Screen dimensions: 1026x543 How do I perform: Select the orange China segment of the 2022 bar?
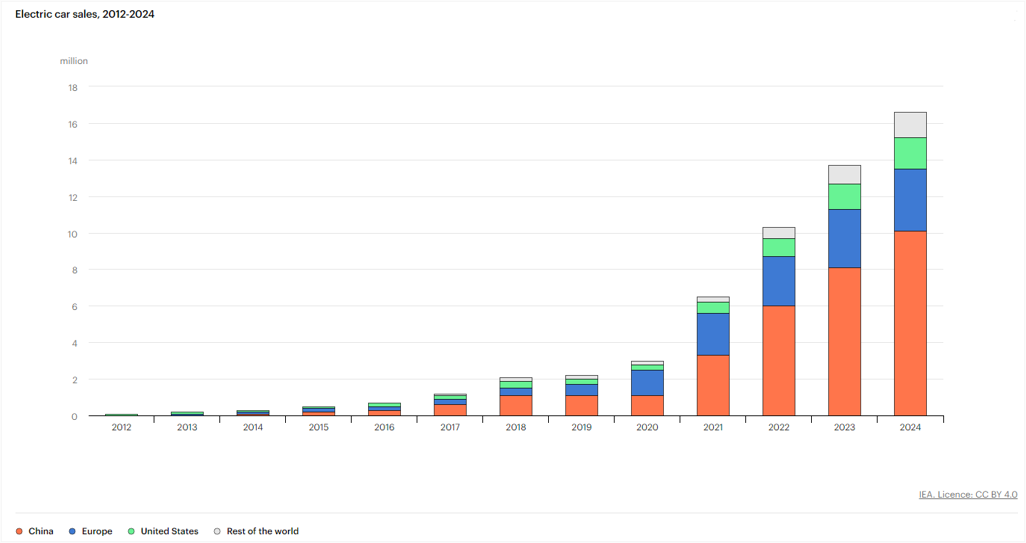[x=778, y=360]
